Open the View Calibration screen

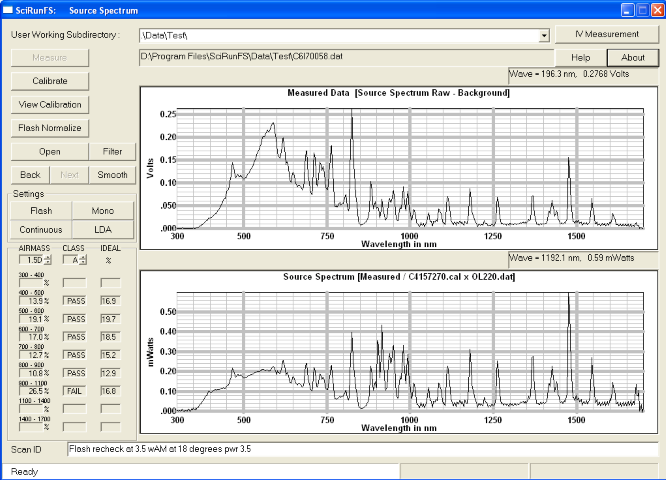pyautogui.click(x=50, y=104)
